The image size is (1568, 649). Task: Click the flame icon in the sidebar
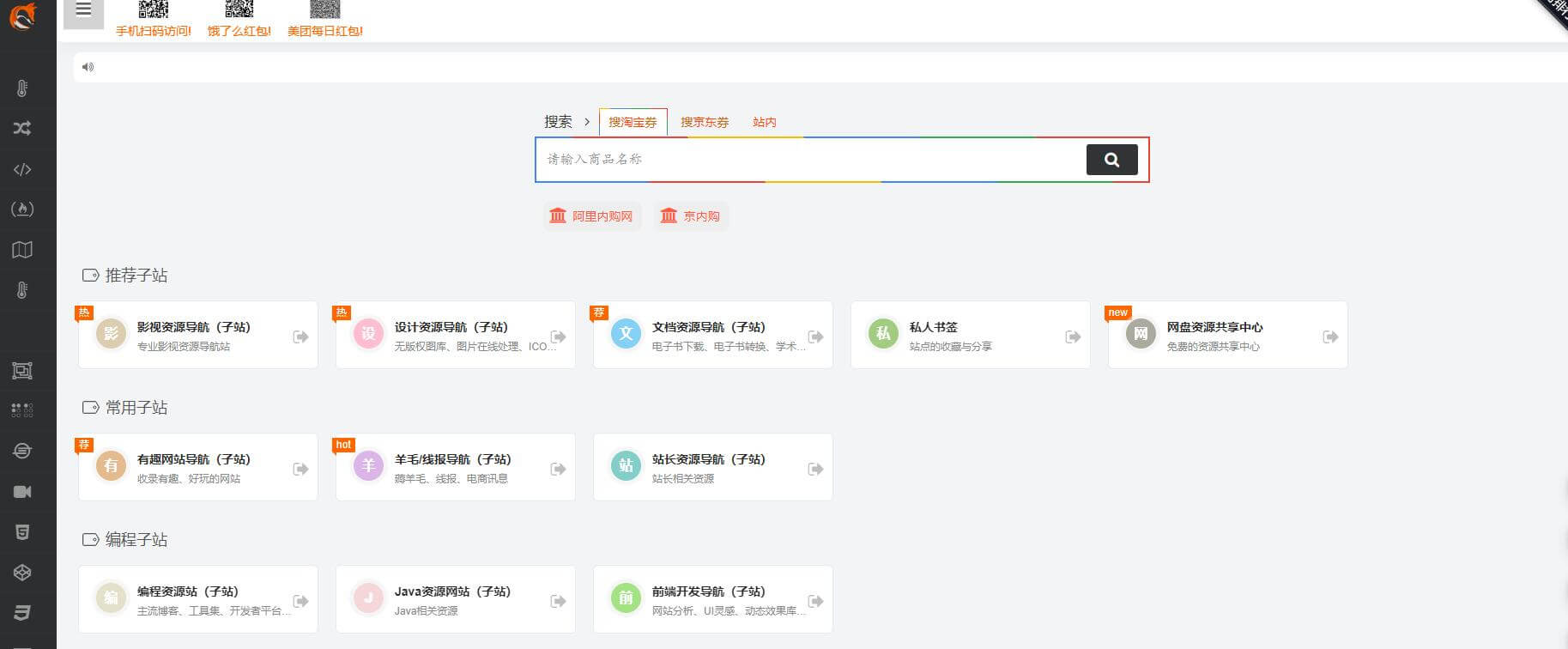[x=22, y=209]
